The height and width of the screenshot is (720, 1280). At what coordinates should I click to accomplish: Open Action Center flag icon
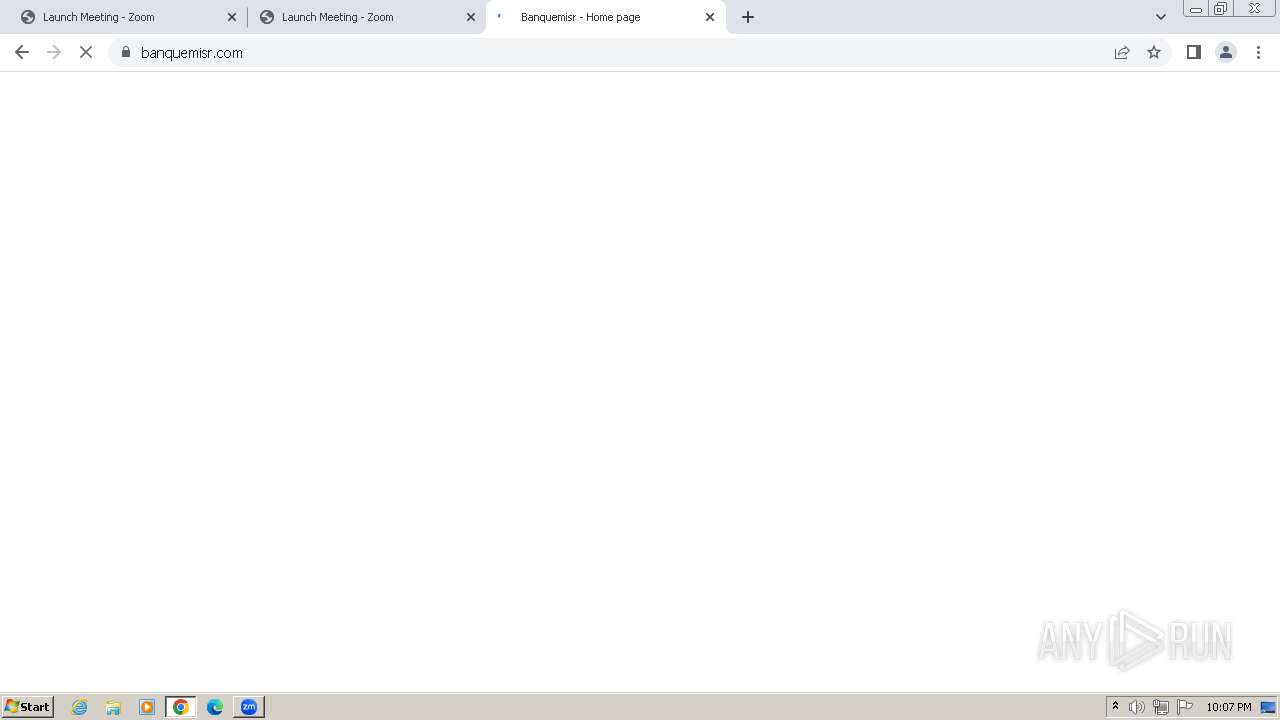[1185, 707]
